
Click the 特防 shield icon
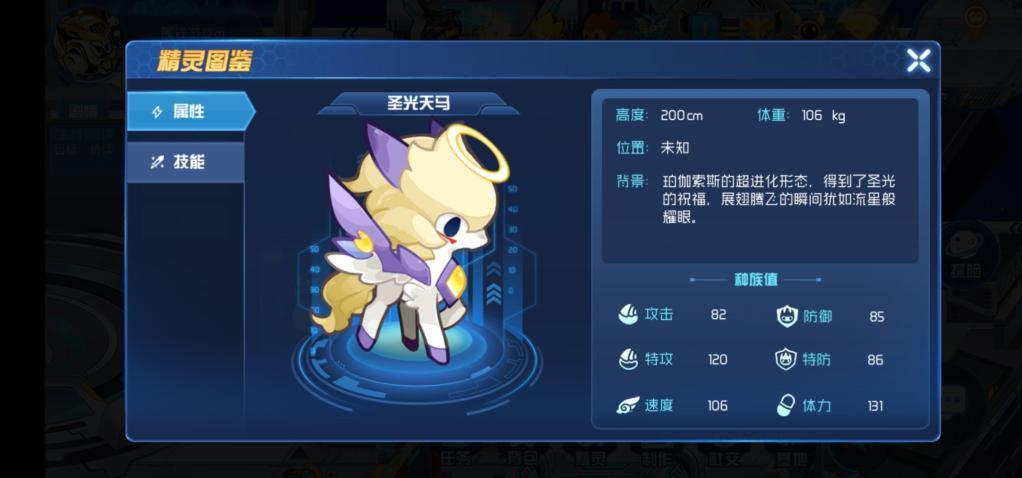(x=786, y=359)
